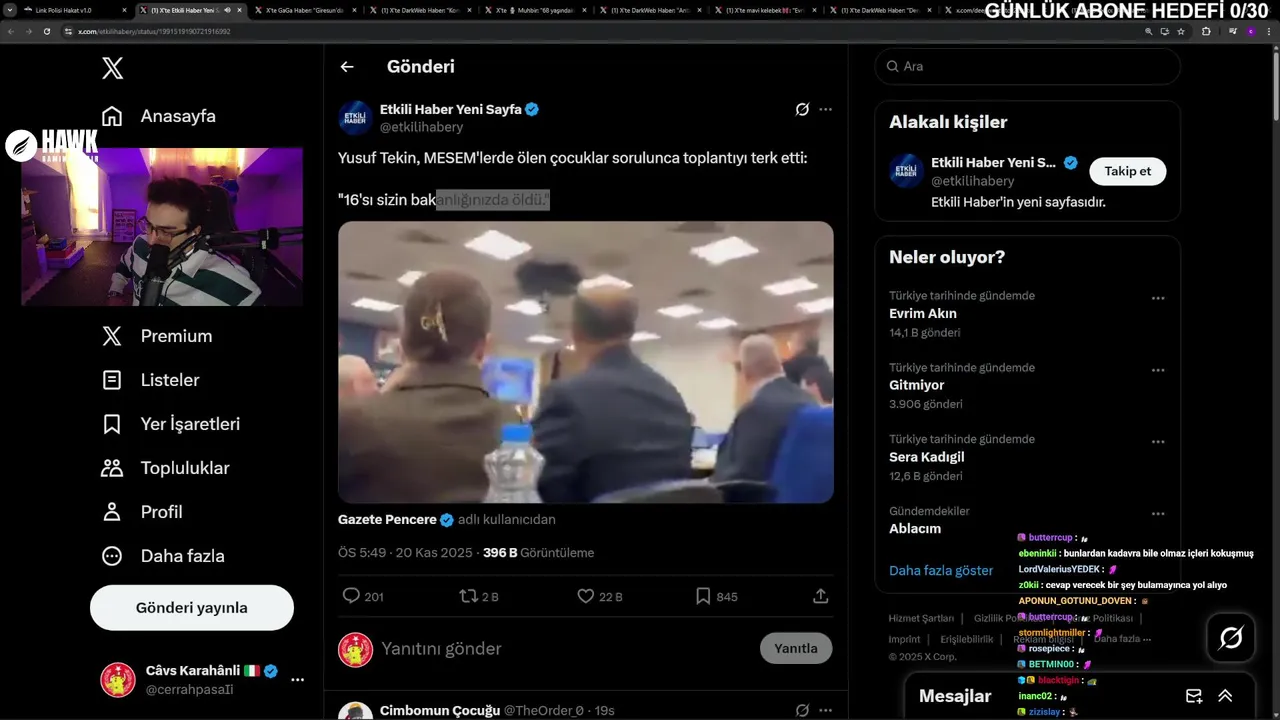Open the floating Grok button
This screenshot has height=720, width=1280.
(1231, 637)
